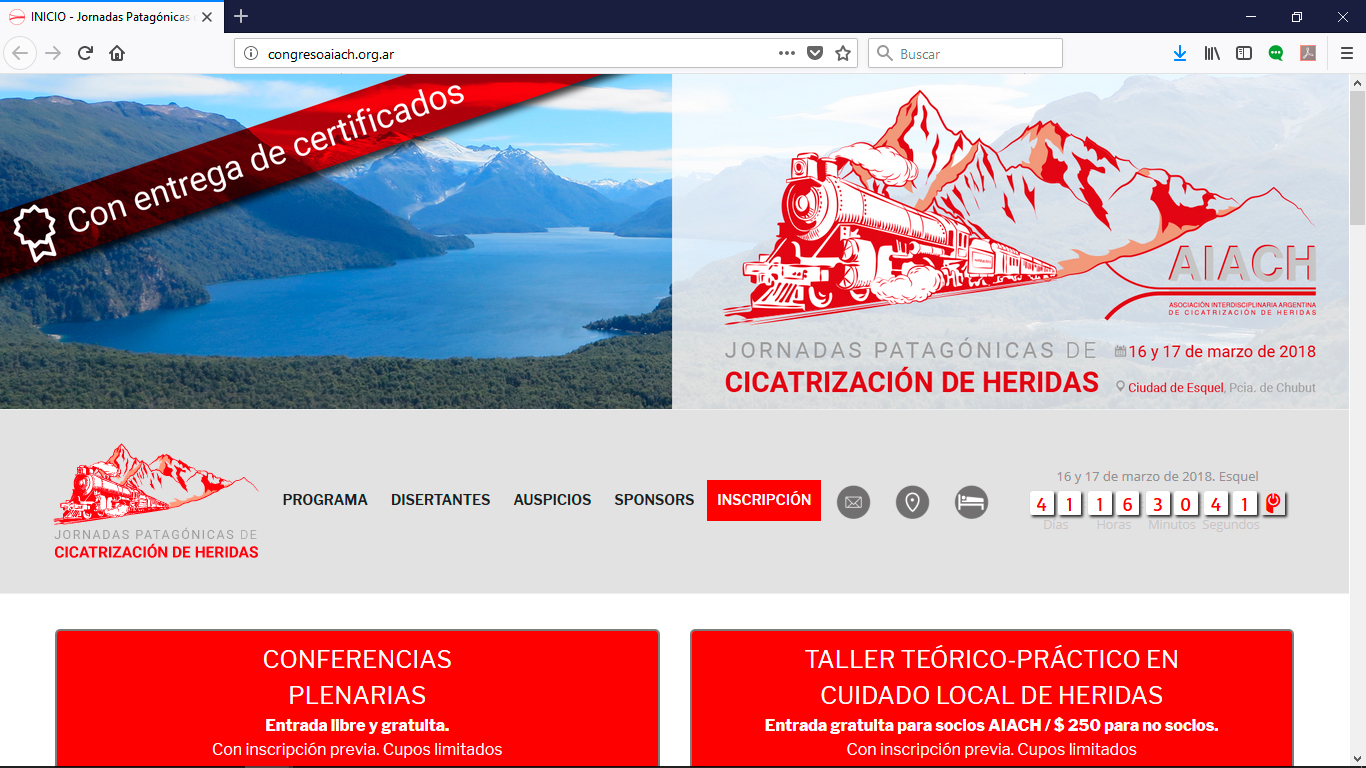
Task: Go forward to the next page
Action: coord(53,53)
